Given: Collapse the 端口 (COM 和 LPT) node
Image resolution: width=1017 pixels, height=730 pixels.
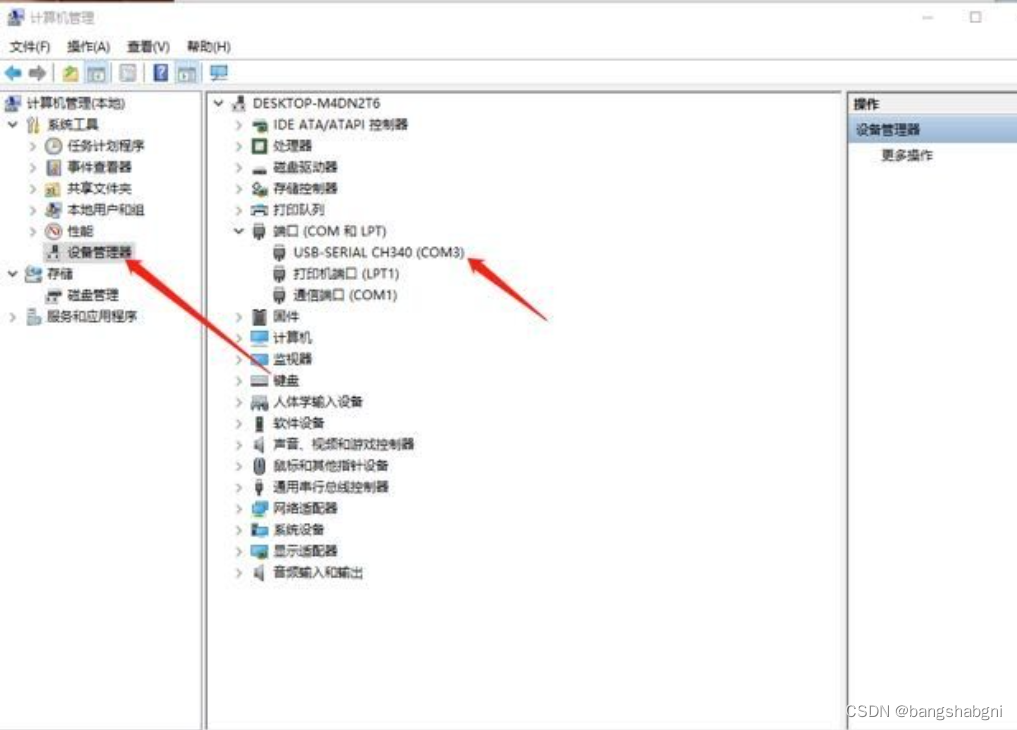Looking at the screenshot, I should pos(239,231).
